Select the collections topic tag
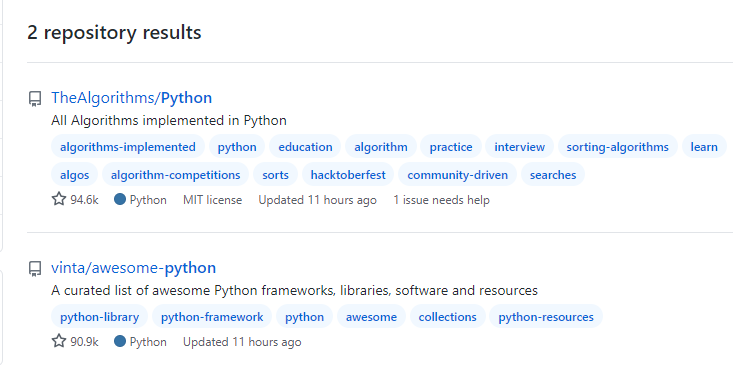This screenshot has width=733, height=378. pyautogui.click(x=447, y=317)
